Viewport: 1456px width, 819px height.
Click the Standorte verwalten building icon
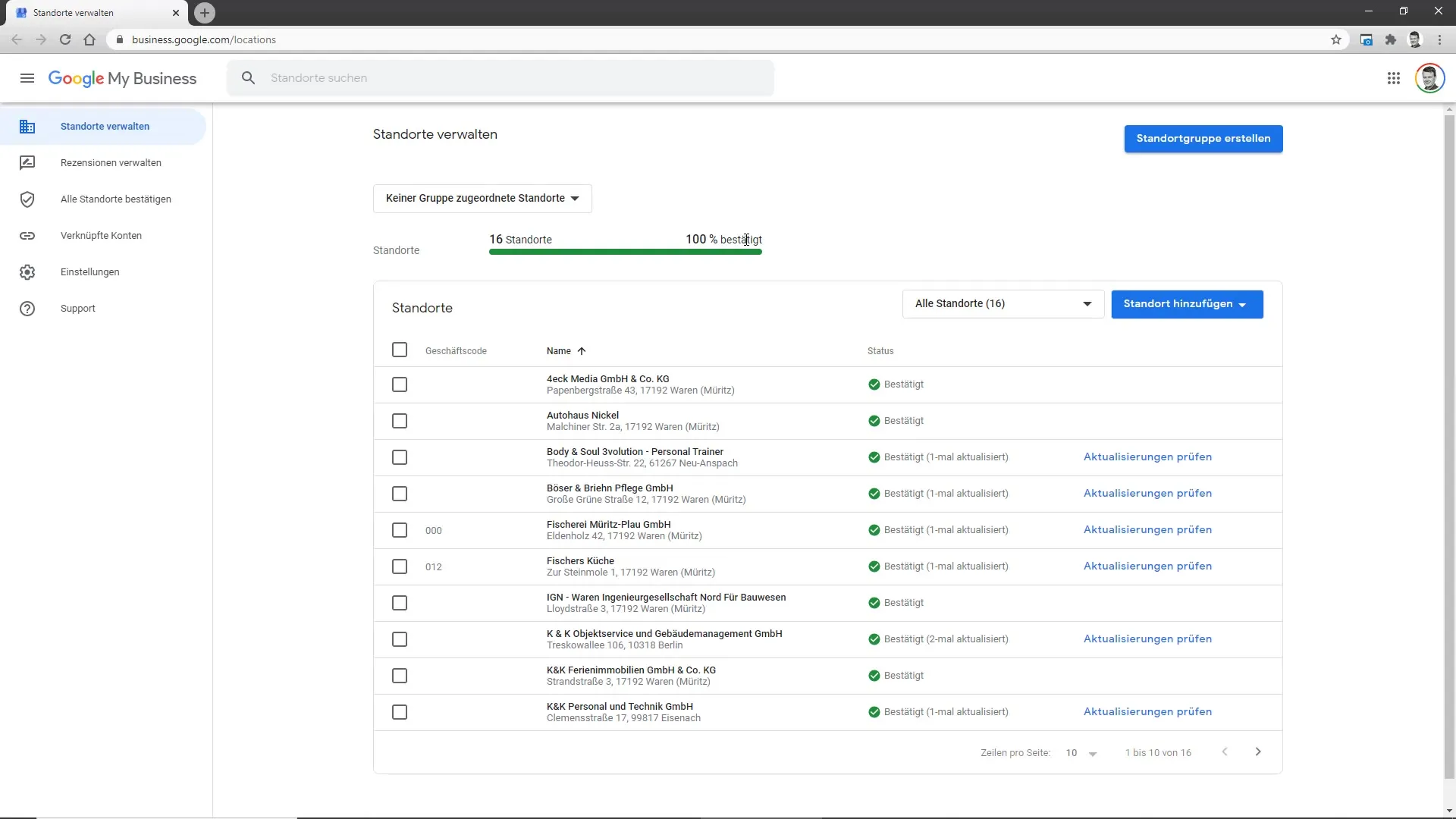click(27, 127)
